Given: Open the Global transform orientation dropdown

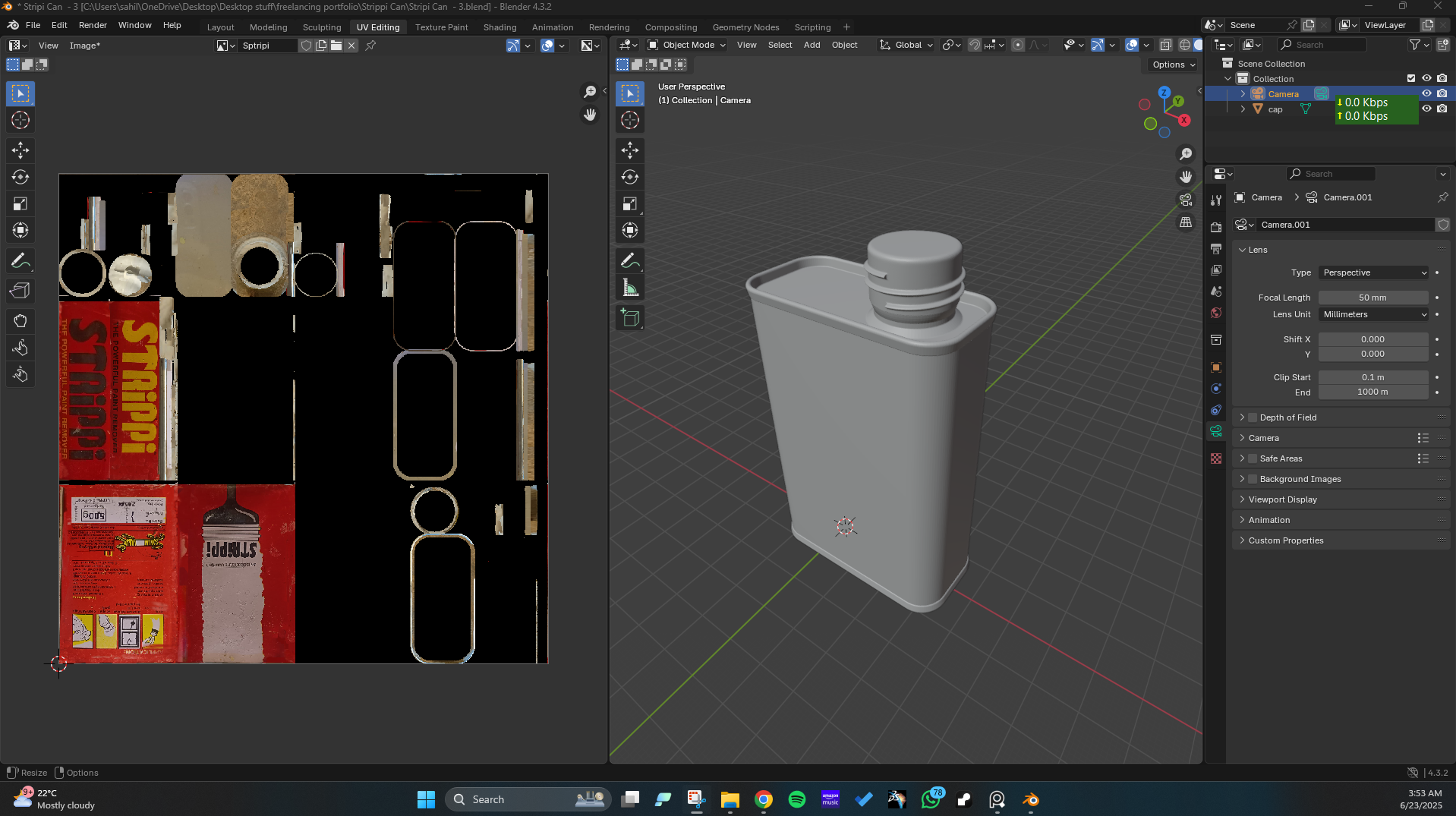Looking at the screenshot, I should pyautogui.click(x=906, y=45).
